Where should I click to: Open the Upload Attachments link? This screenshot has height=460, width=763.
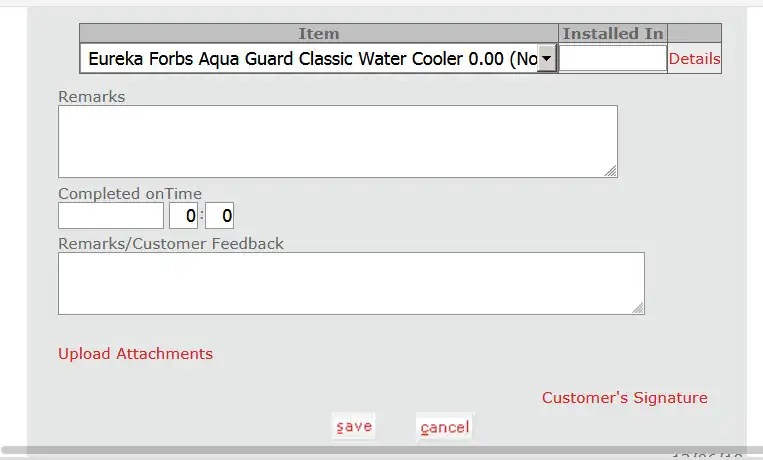[135, 353]
